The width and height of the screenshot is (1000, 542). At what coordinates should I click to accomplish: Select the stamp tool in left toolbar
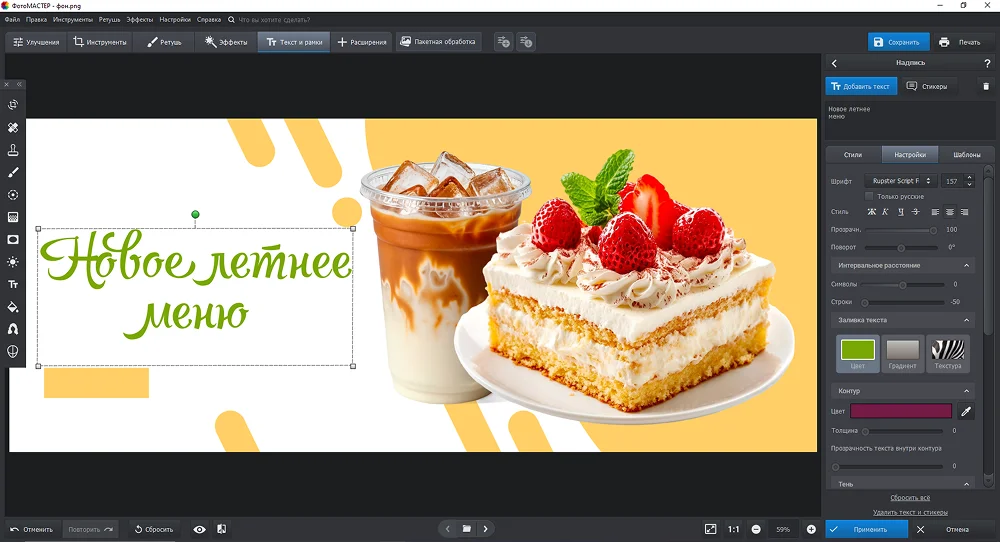point(13,150)
